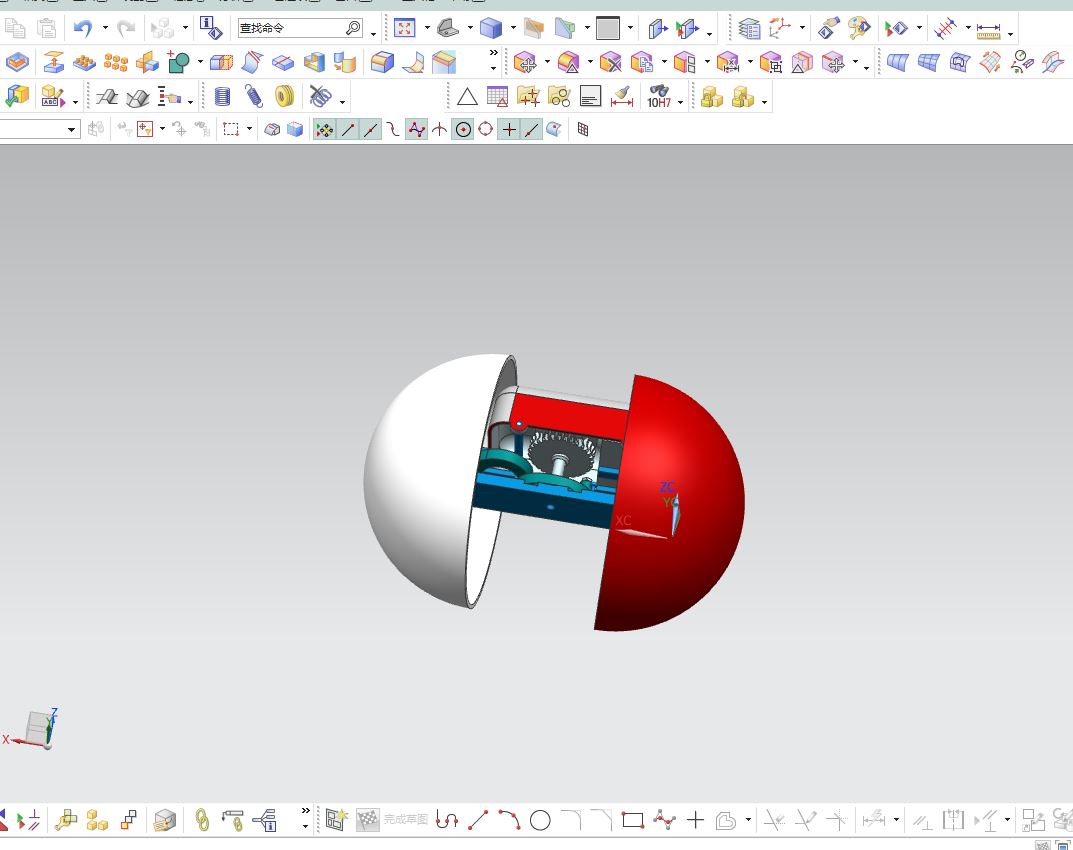Click the Edit Object Display palette icon
This screenshot has width=1073, height=850.
[x=859, y=28]
